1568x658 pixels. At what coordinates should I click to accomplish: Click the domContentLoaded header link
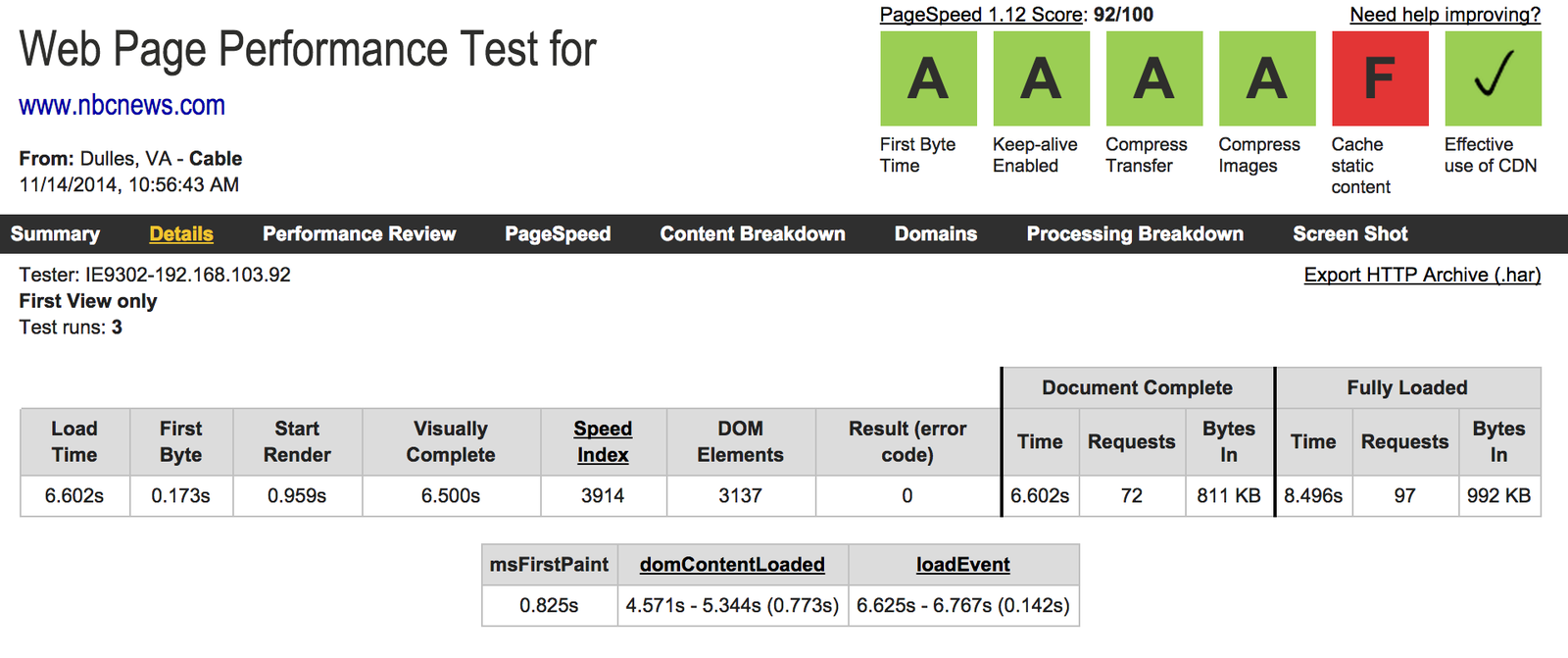click(732, 565)
